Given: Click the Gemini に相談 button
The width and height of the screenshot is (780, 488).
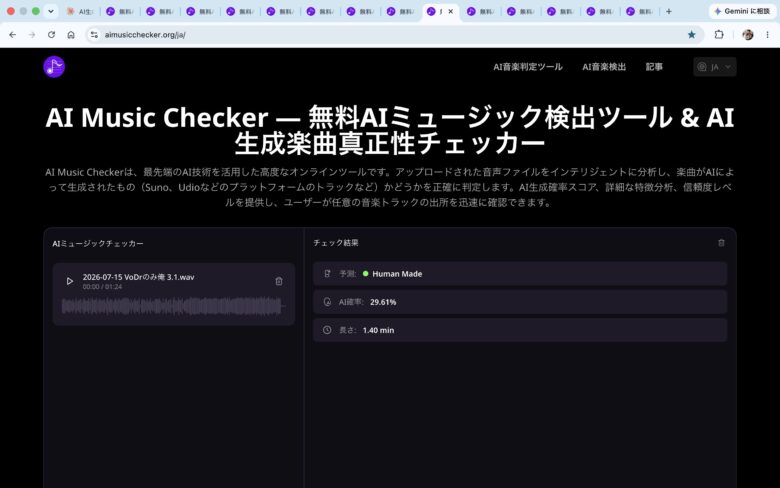Looking at the screenshot, I should click(x=742, y=11).
